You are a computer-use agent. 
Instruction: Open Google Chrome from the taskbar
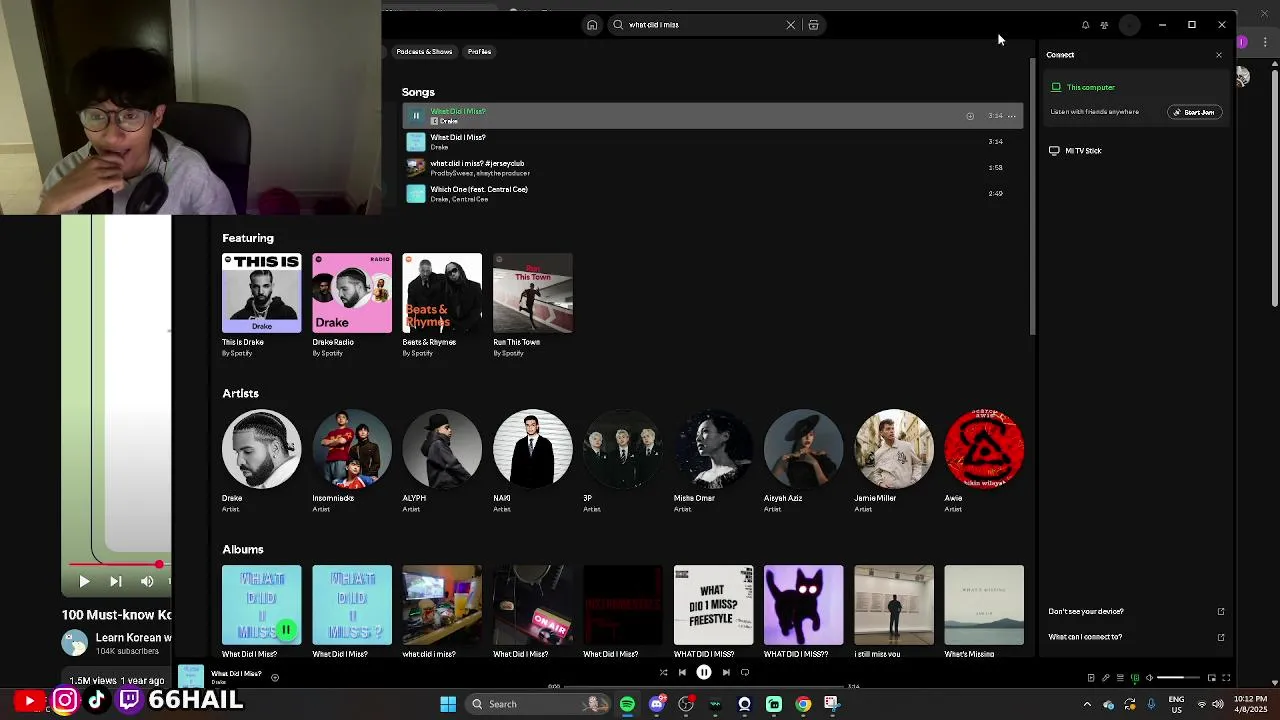point(803,704)
